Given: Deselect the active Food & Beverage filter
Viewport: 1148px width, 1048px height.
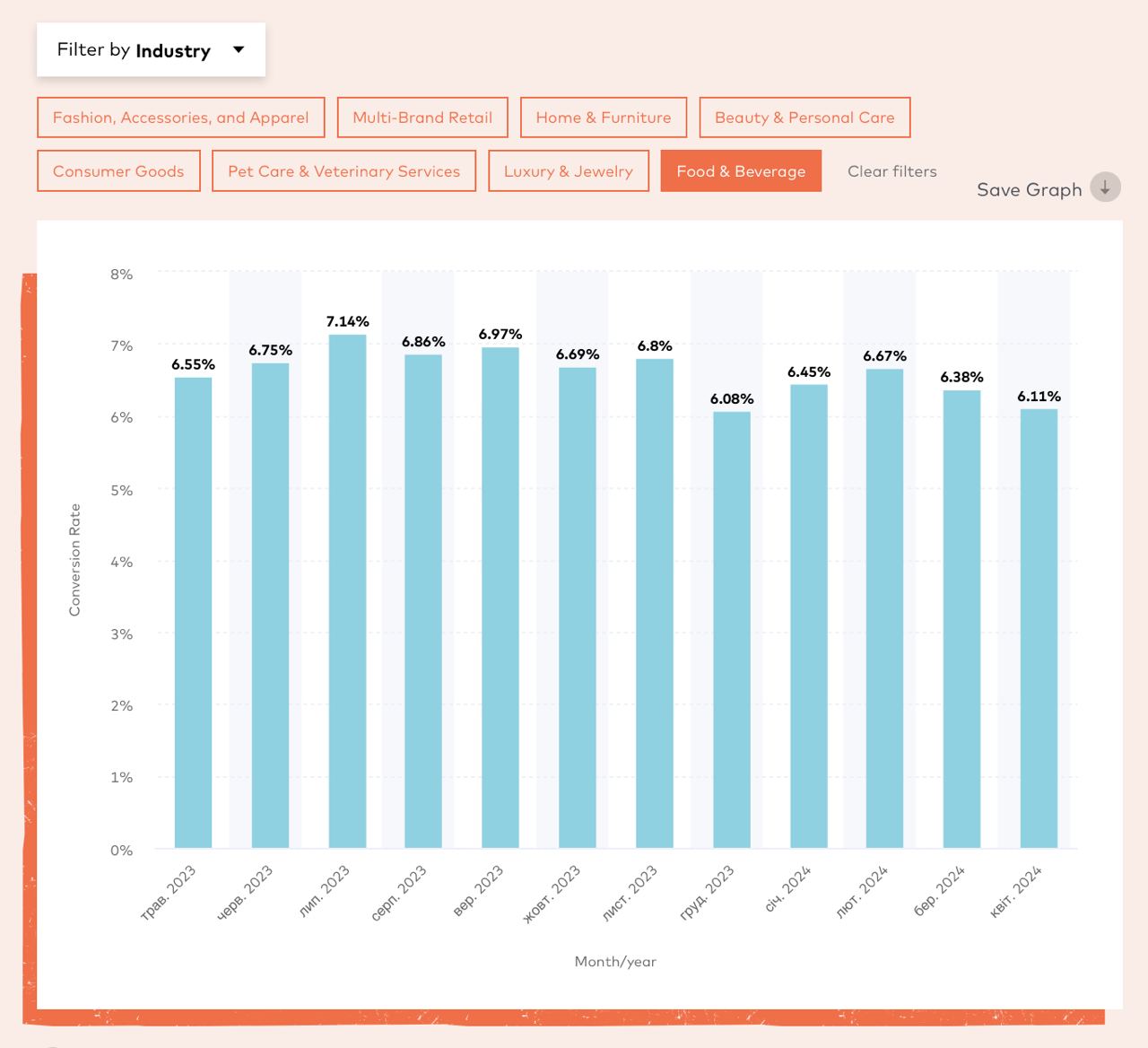Looking at the screenshot, I should point(741,171).
